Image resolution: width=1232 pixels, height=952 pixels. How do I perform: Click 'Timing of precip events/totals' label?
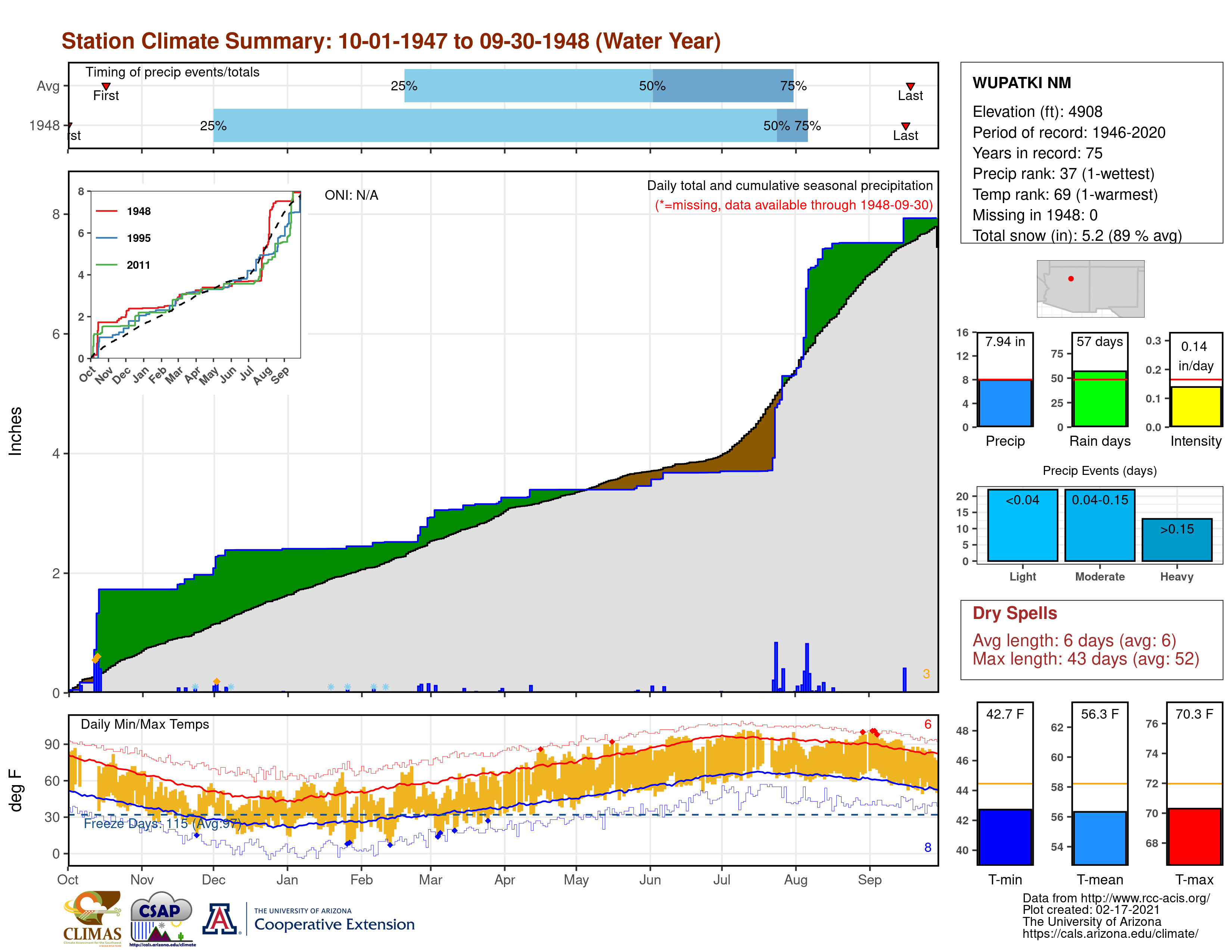coord(172,72)
